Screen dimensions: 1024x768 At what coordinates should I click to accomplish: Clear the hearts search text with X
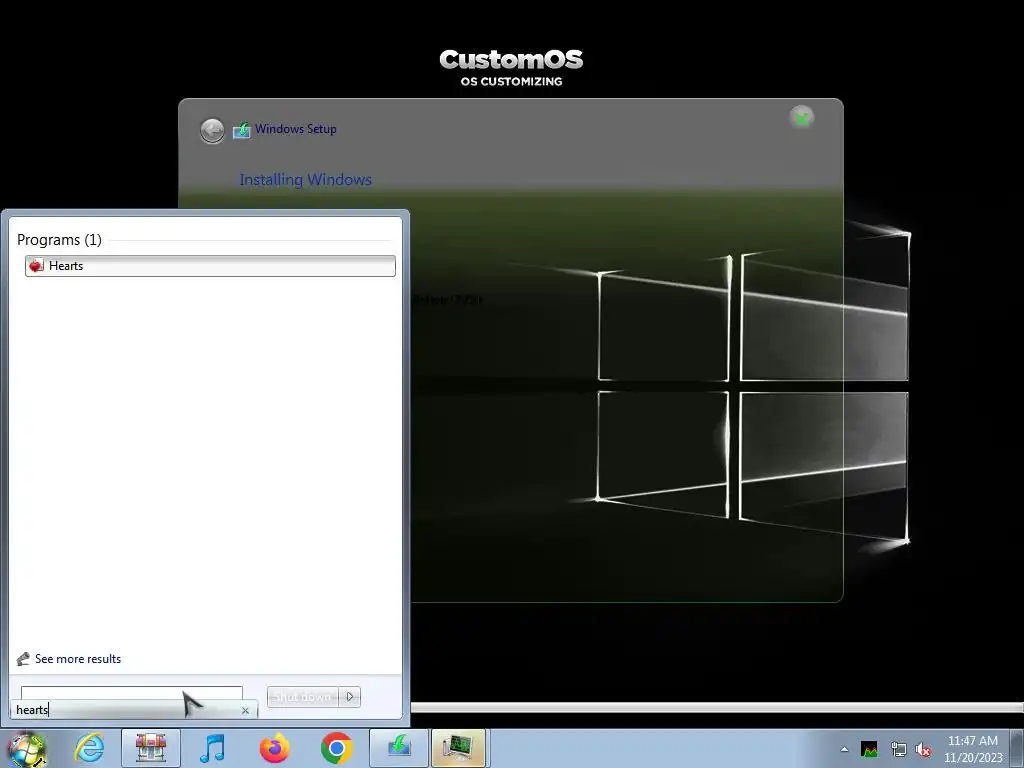245,711
